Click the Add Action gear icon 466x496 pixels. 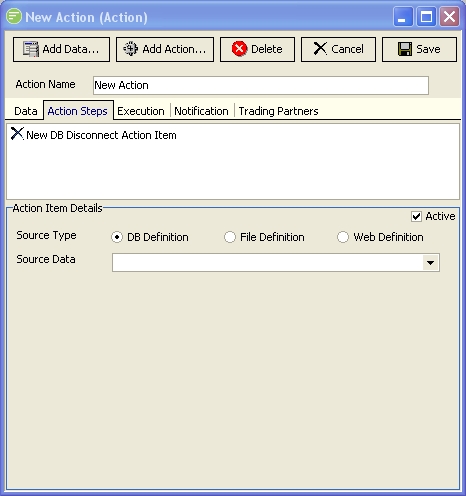[130, 49]
